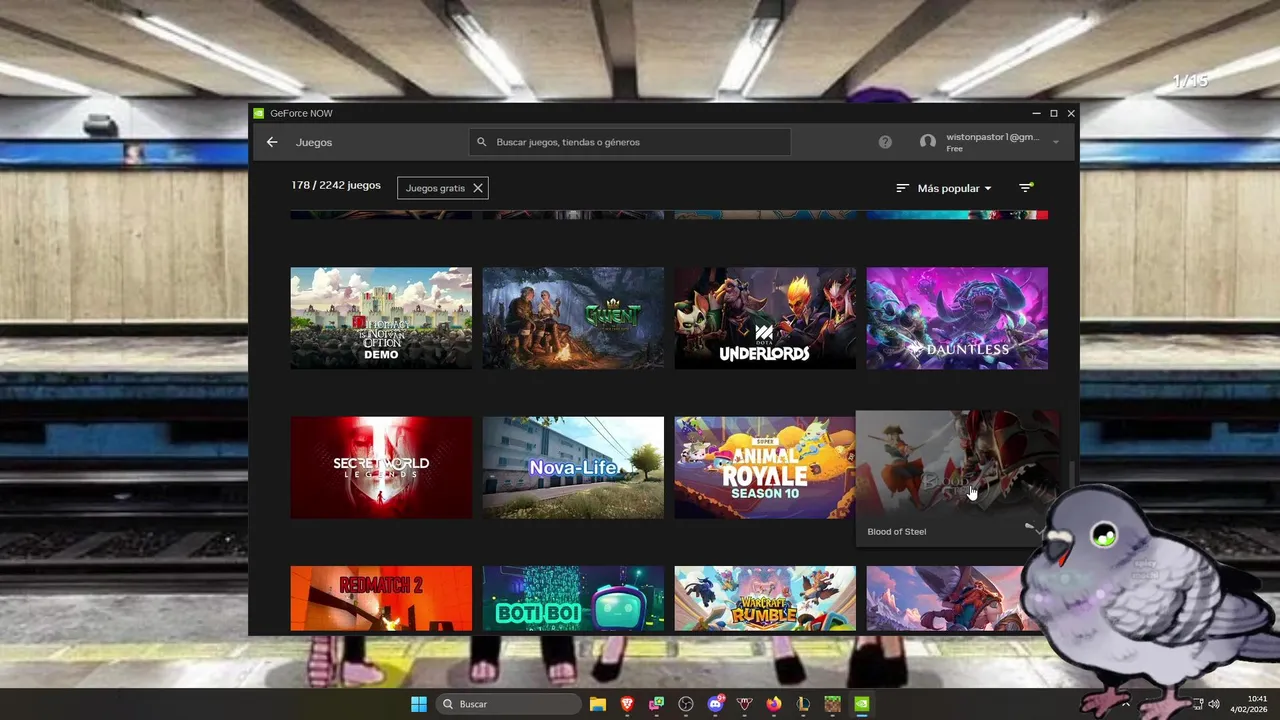Open Minecraft from the taskbar
Viewport: 1280px width, 720px height.
[832, 704]
